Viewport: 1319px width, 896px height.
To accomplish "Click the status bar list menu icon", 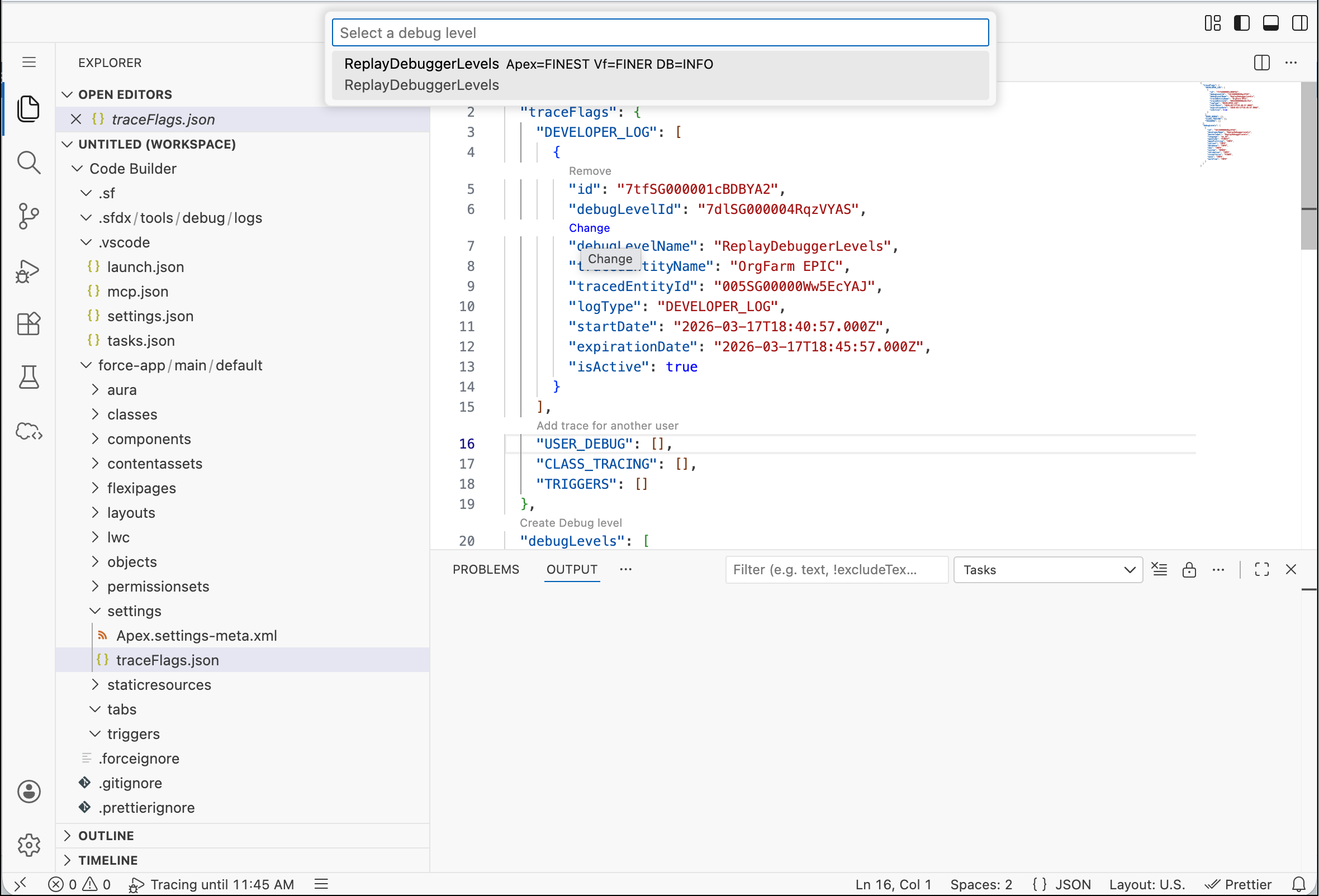I will click(x=321, y=884).
